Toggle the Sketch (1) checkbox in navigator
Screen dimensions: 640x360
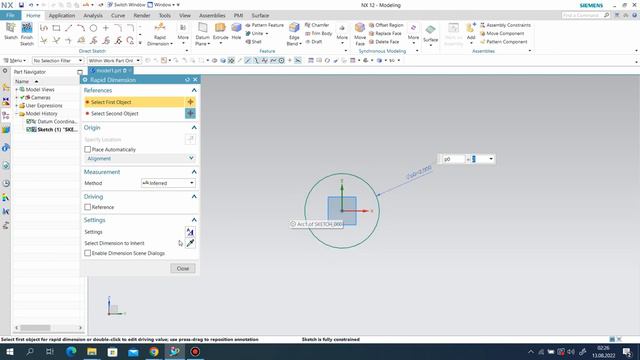click(29, 129)
